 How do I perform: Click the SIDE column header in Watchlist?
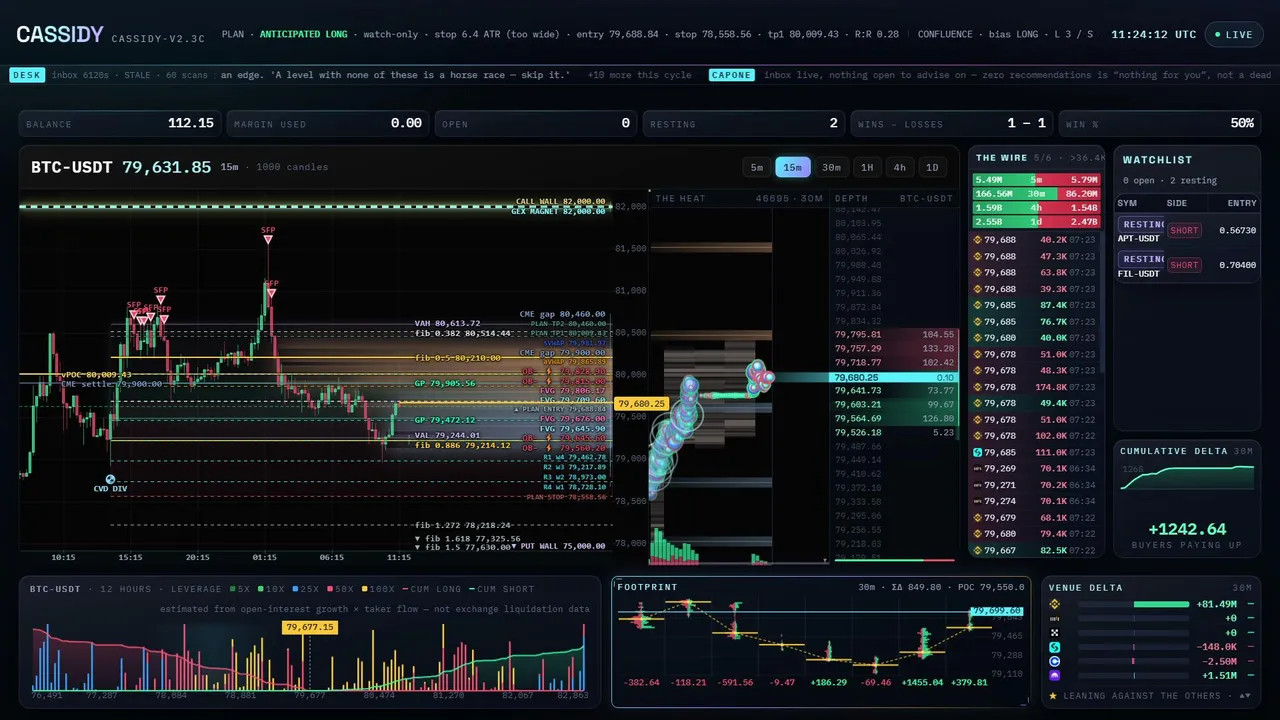pos(1177,203)
